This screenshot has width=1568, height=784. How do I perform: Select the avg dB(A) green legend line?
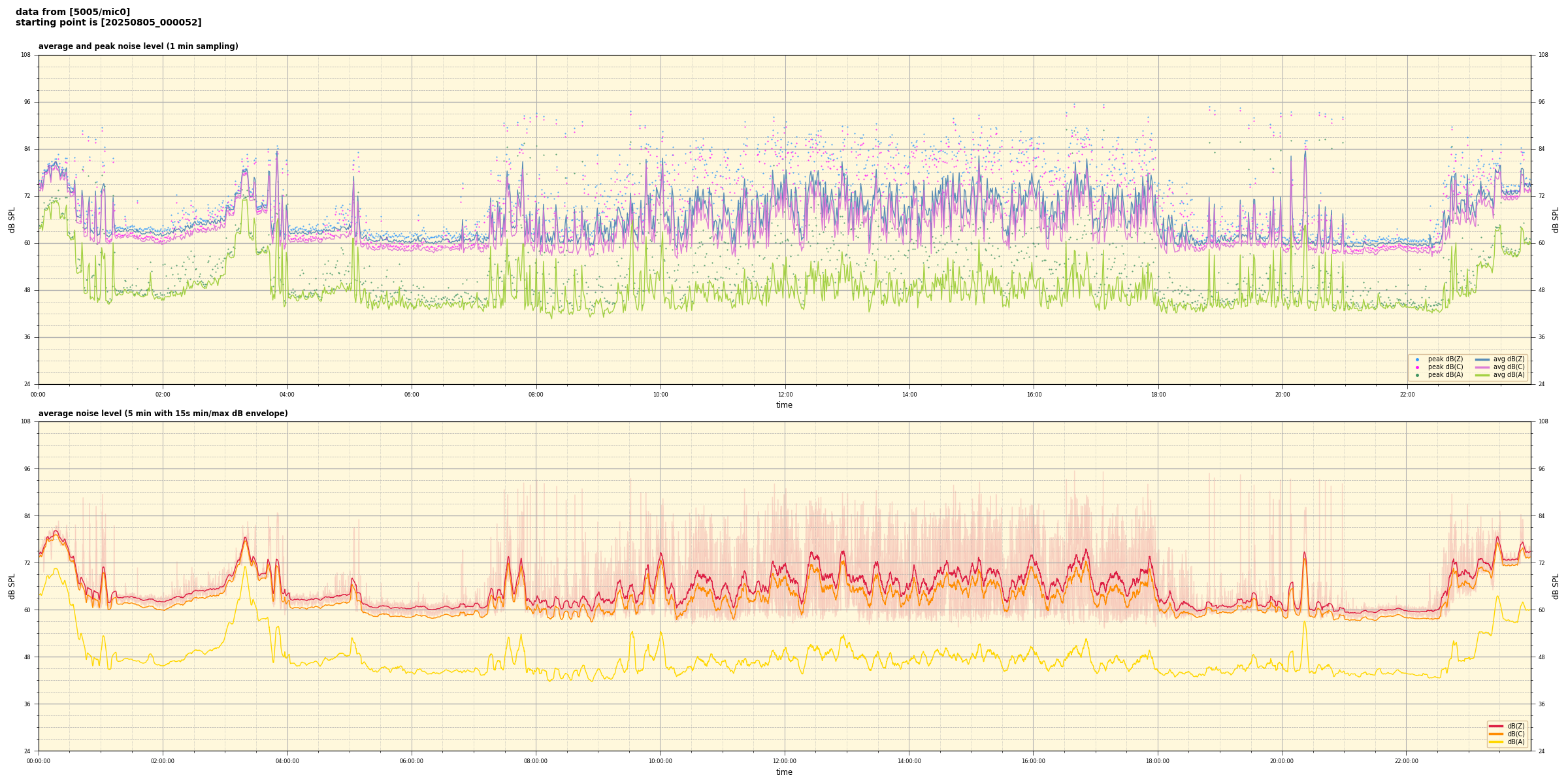[x=1482, y=375]
